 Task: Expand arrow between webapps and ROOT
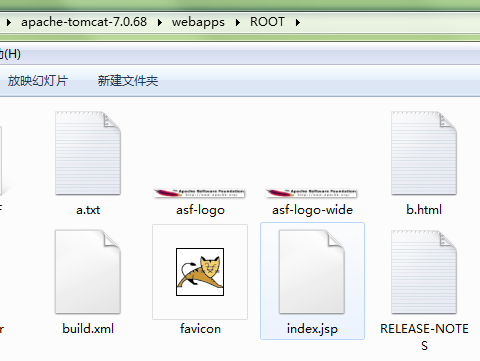coord(238,23)
